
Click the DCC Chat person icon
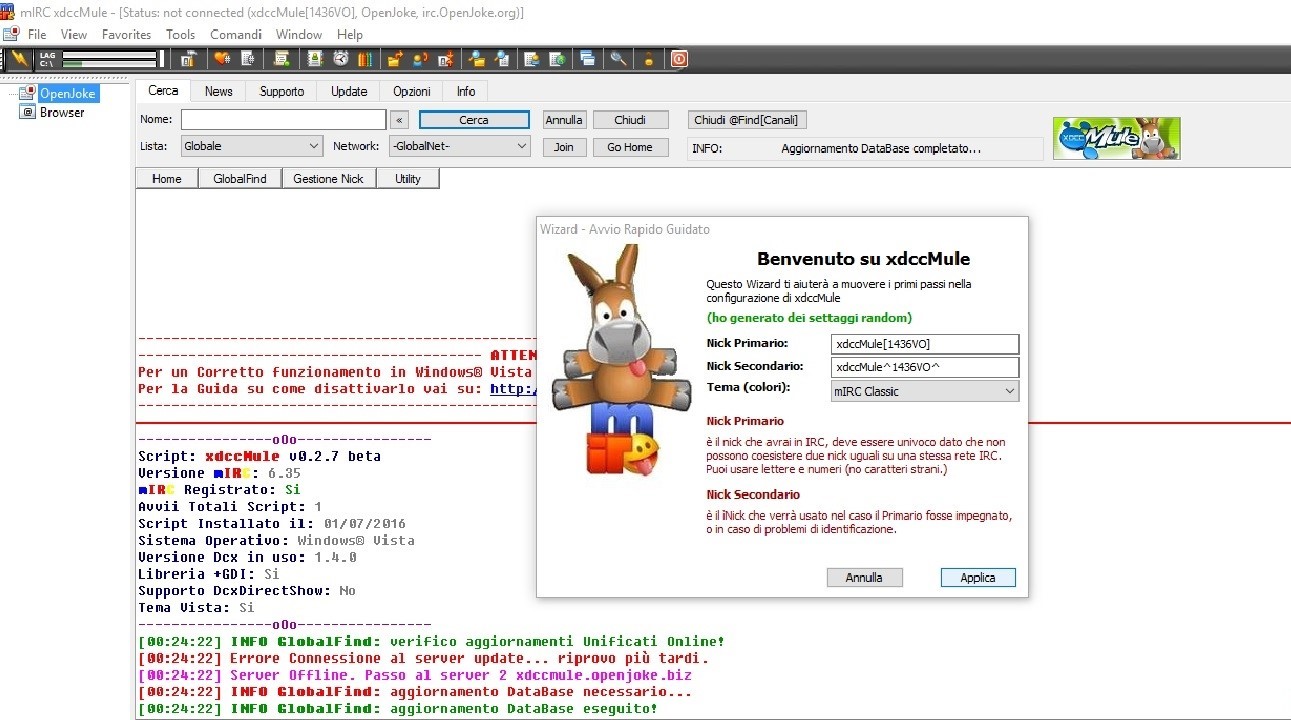click(421, 59)
